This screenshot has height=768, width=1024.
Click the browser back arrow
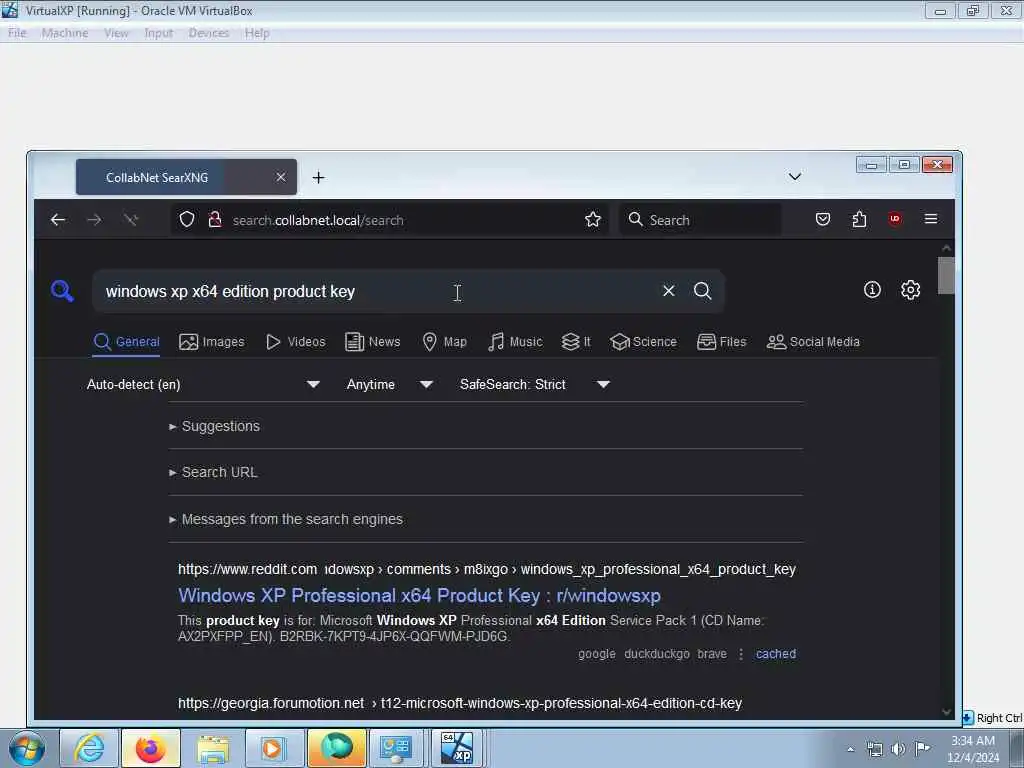pyautogui.click(x=57, y=220)
